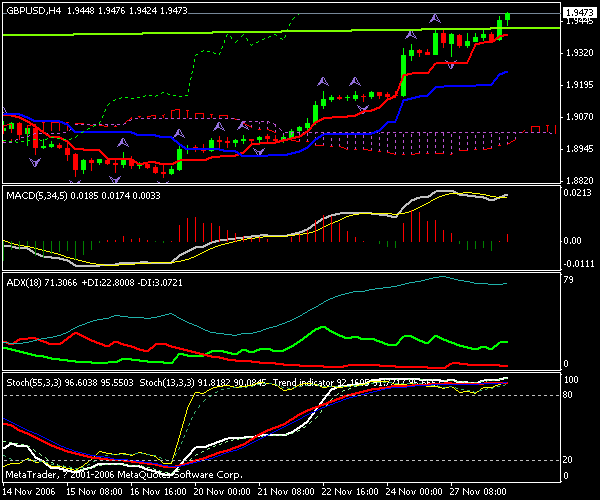Image resolution: width=600 pixels, height=500 pixels.
Task: Click the 1.9195 price axis label
Action: [579, 85]
